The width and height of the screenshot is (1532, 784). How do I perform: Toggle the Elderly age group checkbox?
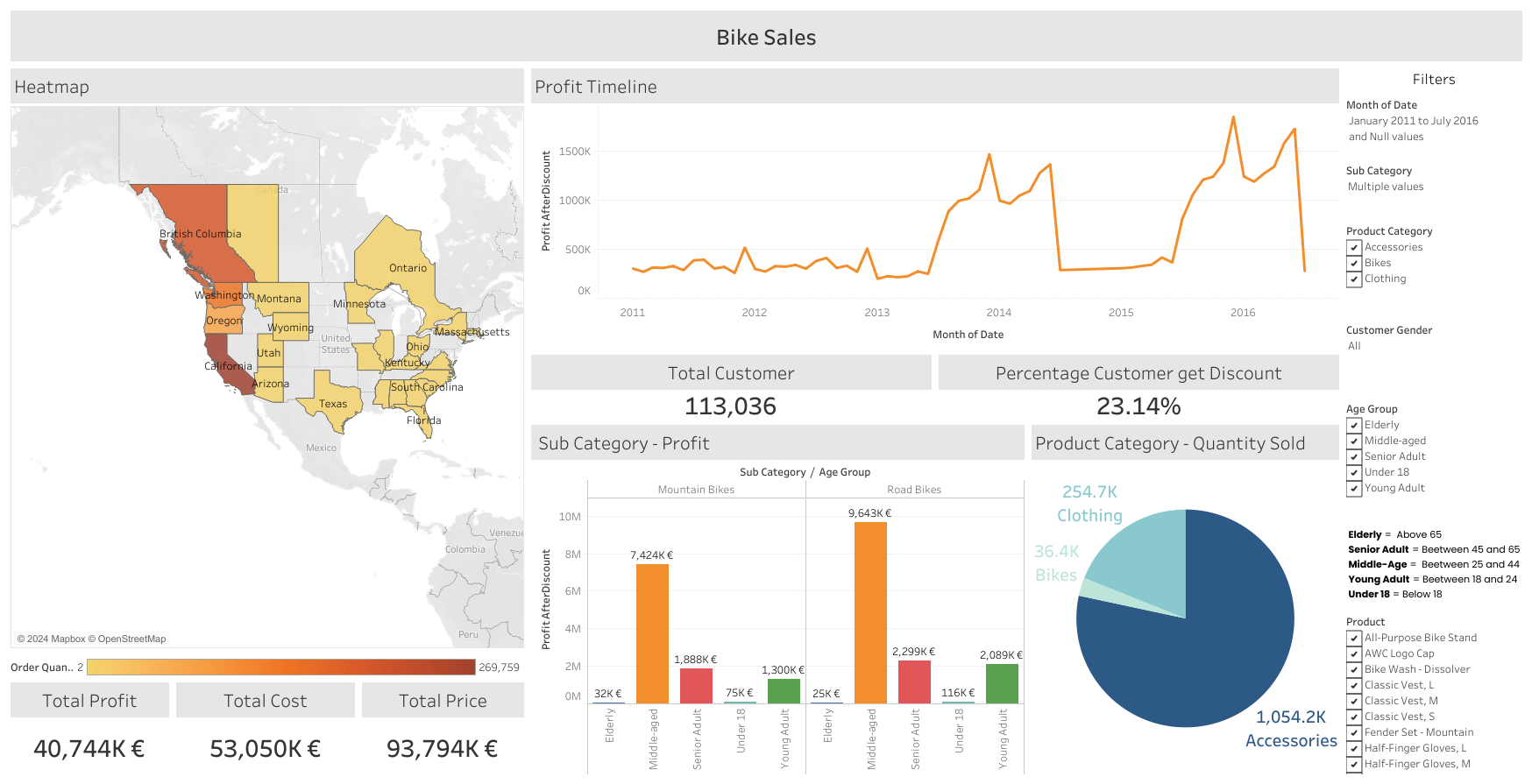click(1354, 426)
